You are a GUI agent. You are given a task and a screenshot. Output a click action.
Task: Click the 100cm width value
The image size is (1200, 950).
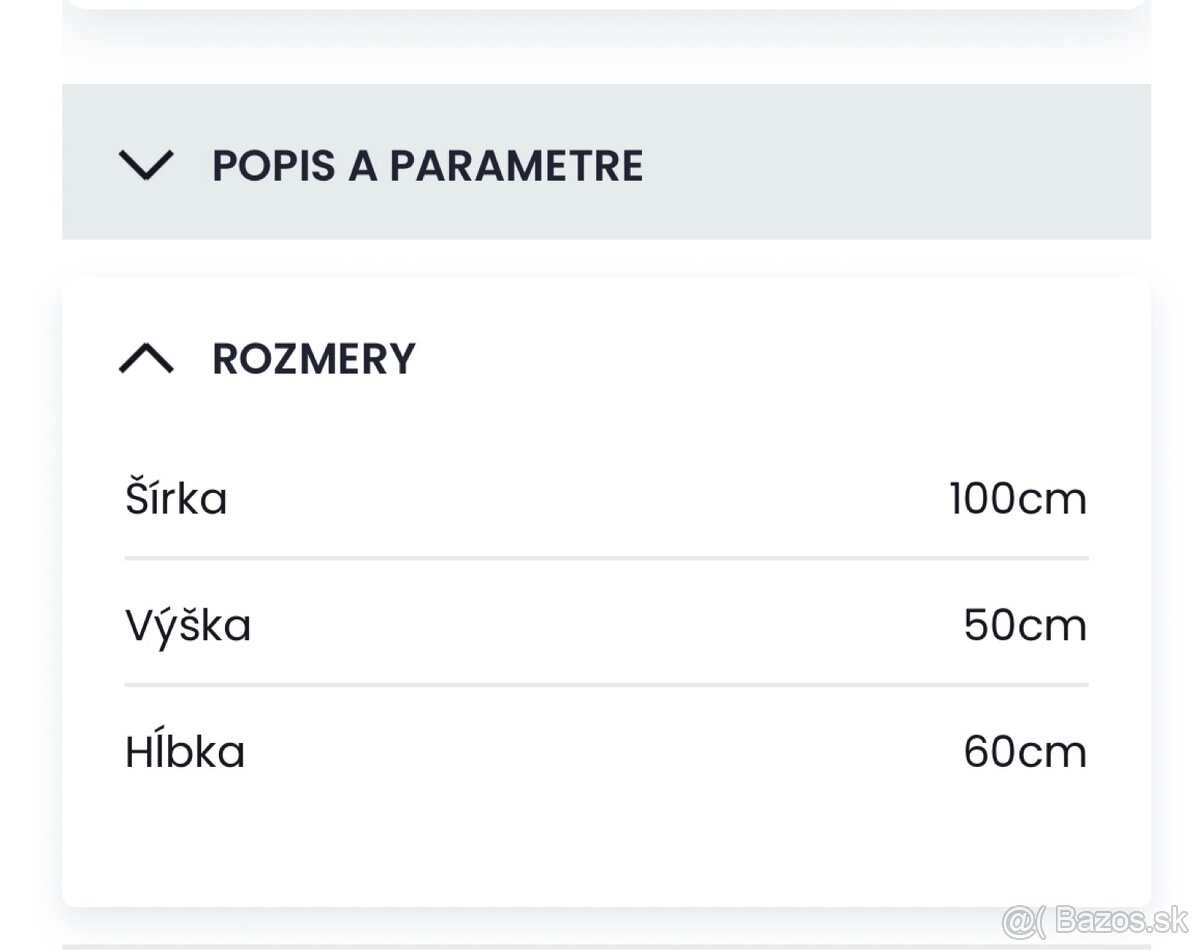coord(1017,498)
